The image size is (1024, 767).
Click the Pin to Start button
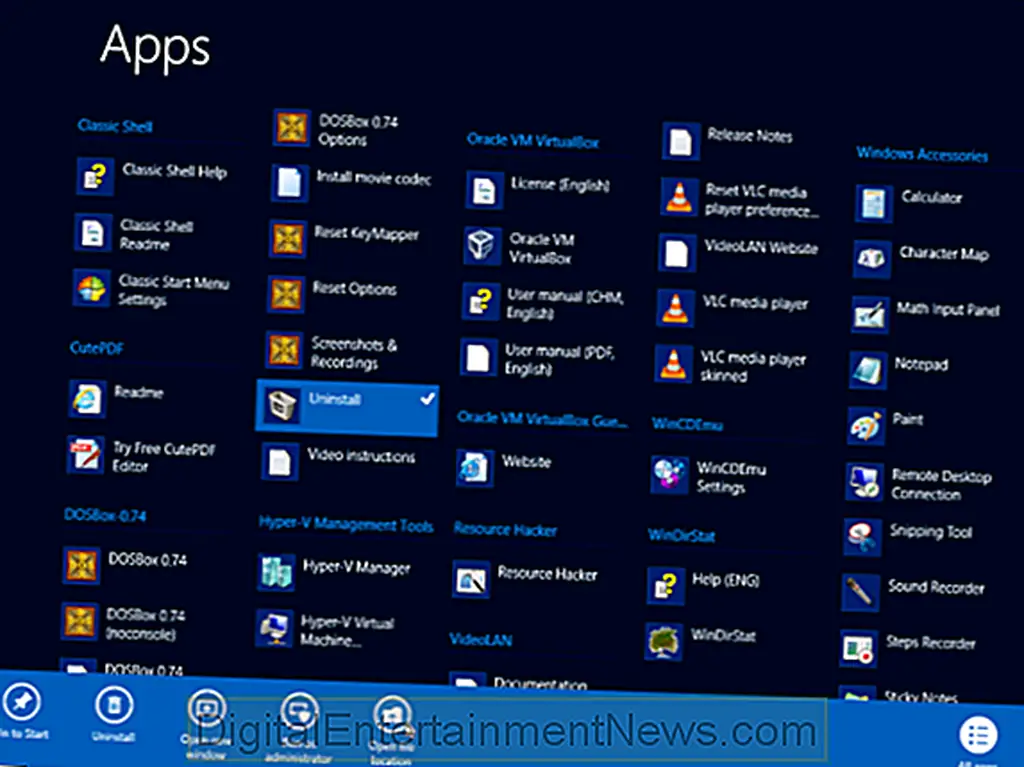(x=21, y=704)
